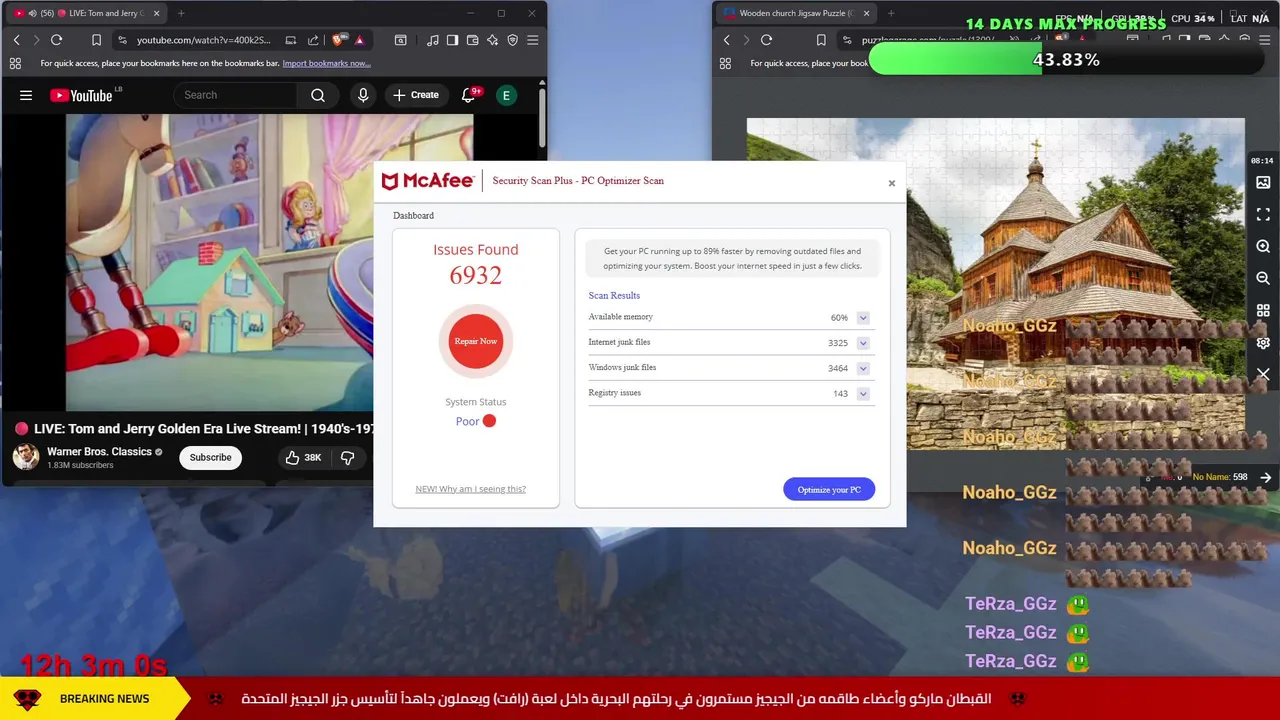
Task: Click the YouTube page vertical scrollbar
Action: (542, 120)
